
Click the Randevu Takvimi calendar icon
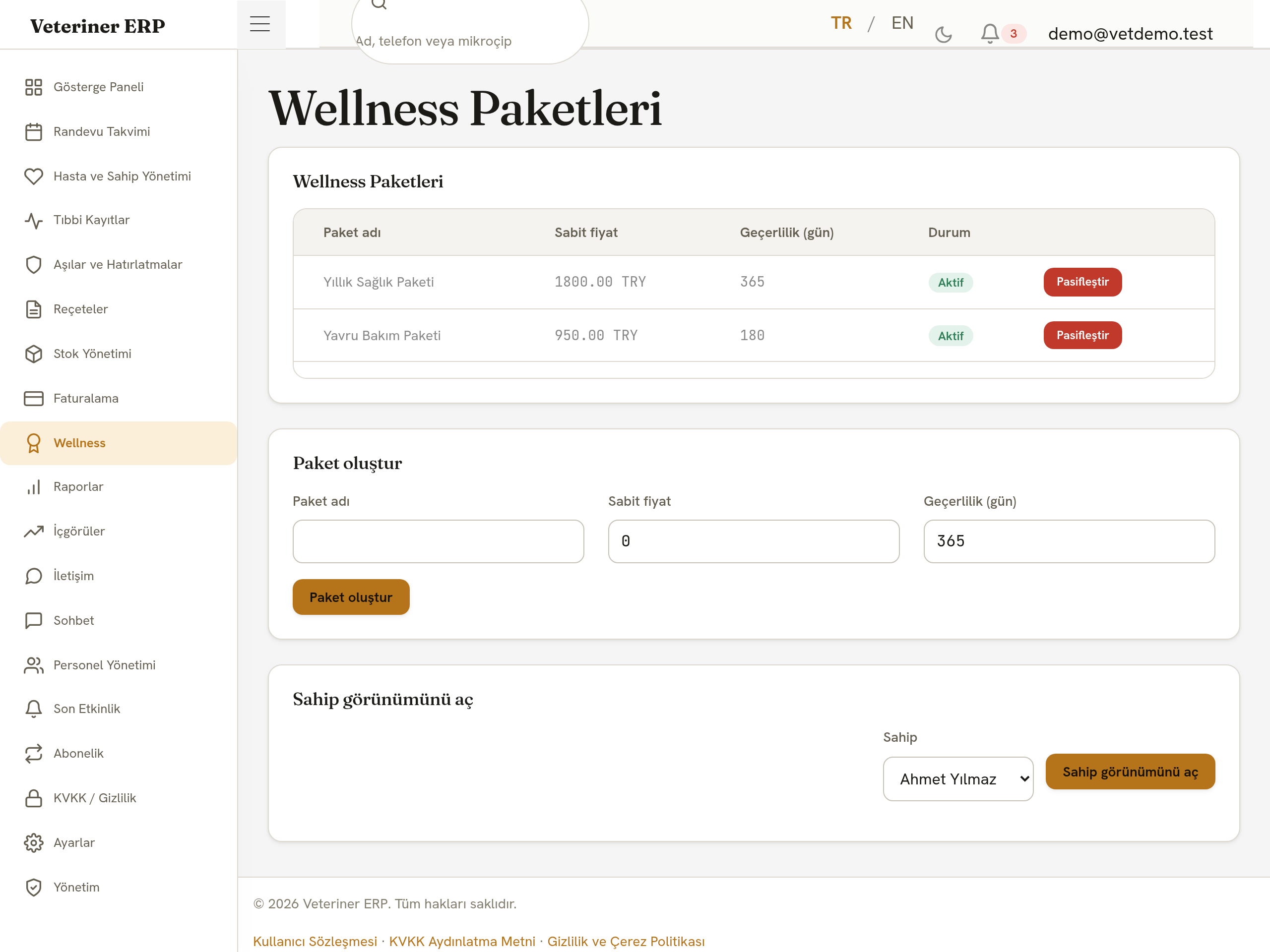[33, 132]
